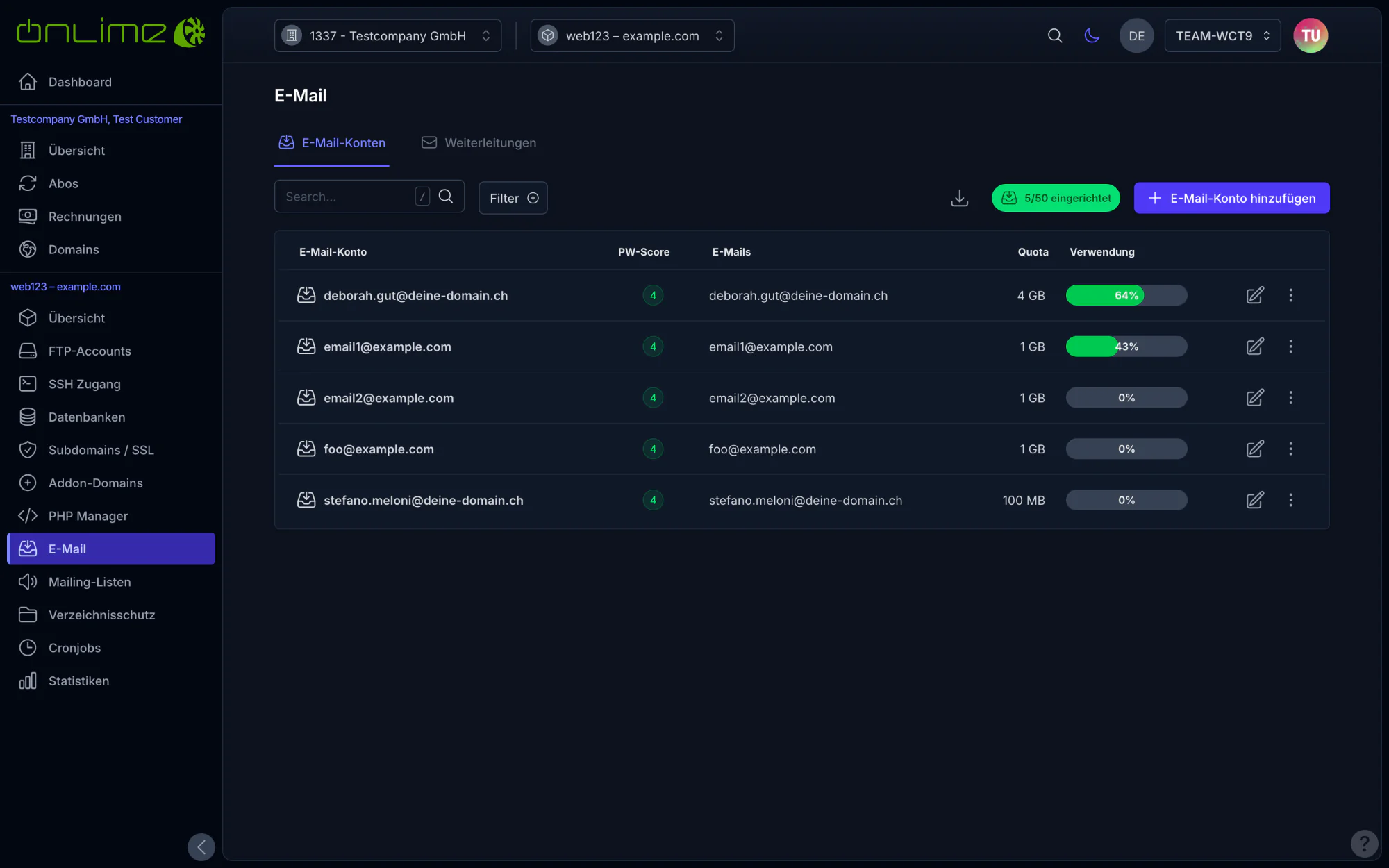This screenshot has height=868, width=1389.
Task: Click the account name email1@example.com in E-Mail-Konto column
Action: [388, 347]
